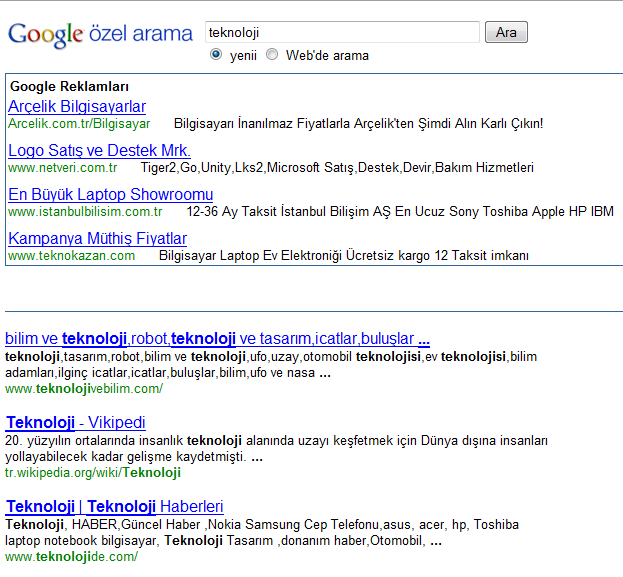Open the Teknoloji - Vikipedi result
Image resolution: width=623 pixels, height=577 pixels.
coord(75,423)
